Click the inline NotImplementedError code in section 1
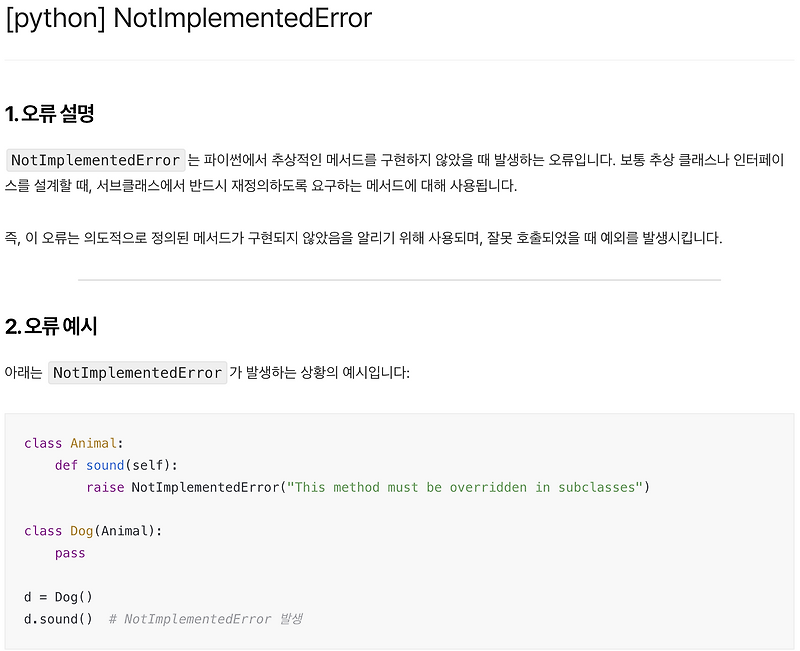Screen dimensions: 800x651 coord(95,160)
